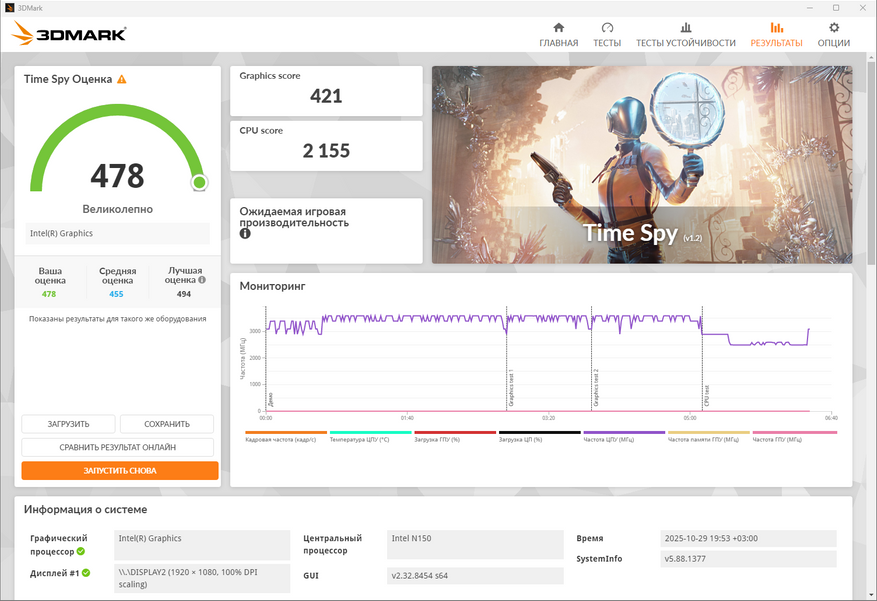877x601 pixels.
Task: Click the Intel(R) Graphics system info value
Action: tap(202, 545)
